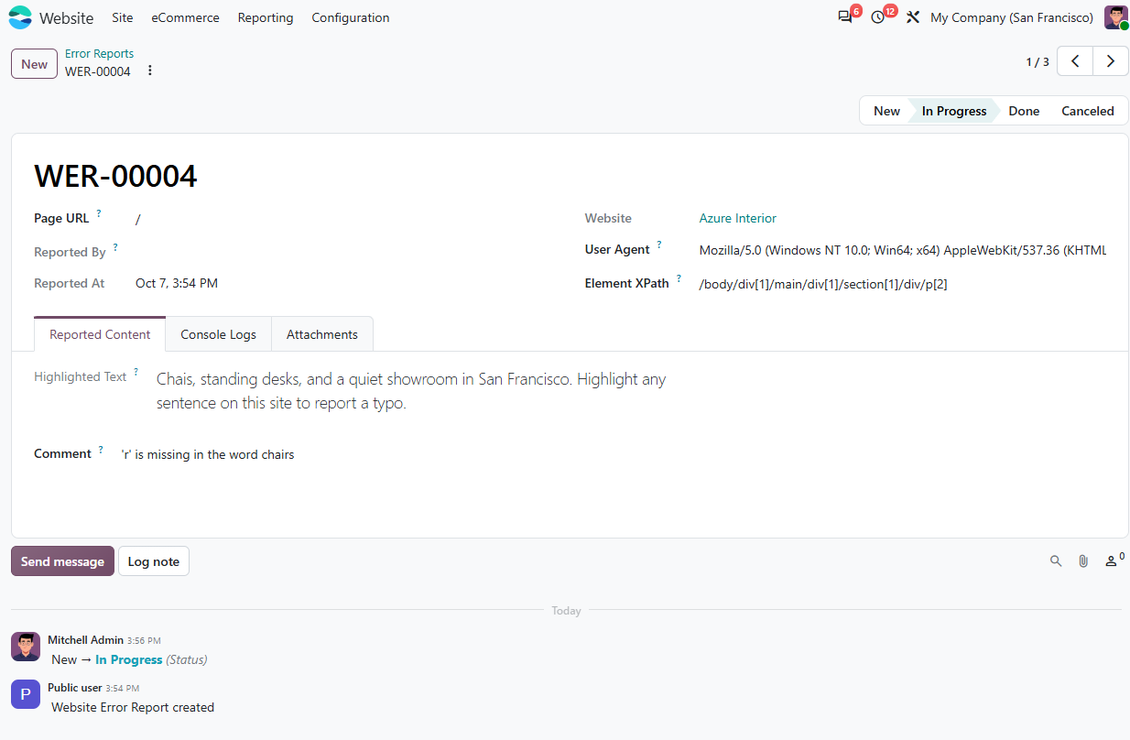Viewport: 1130px width, 740px height.
Task: Go to the previous record arrow
Action: 1075,62
